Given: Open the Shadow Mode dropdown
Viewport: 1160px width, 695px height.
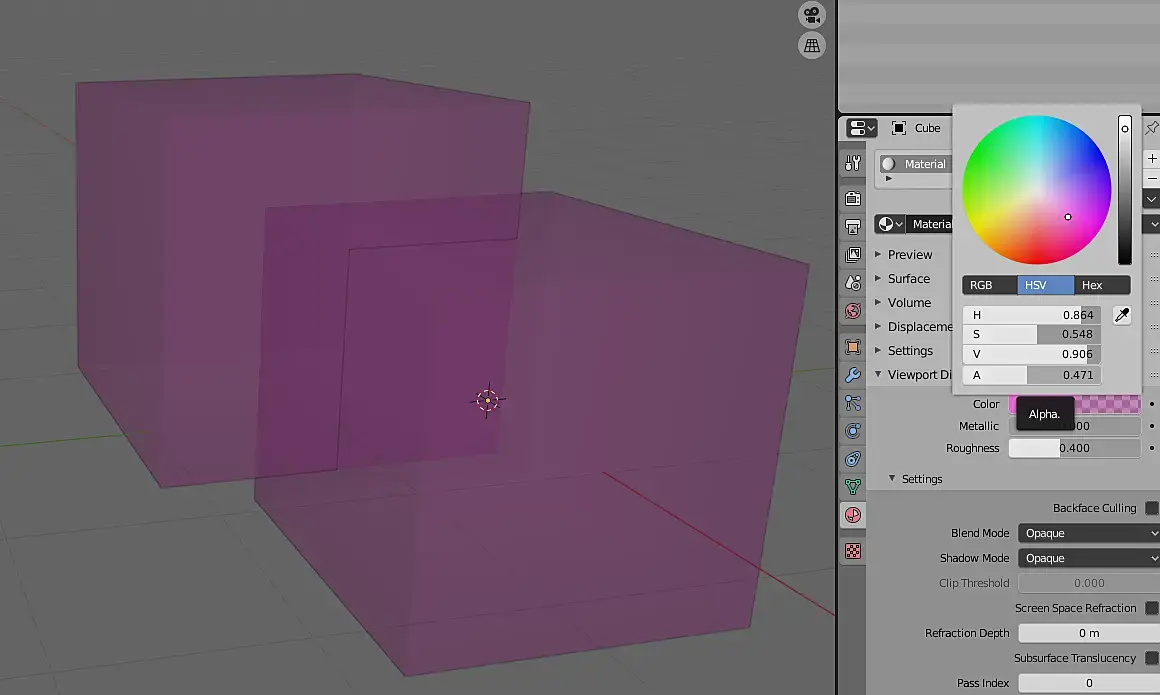Looking at the screenshot, I should [x=1089, y=558].
